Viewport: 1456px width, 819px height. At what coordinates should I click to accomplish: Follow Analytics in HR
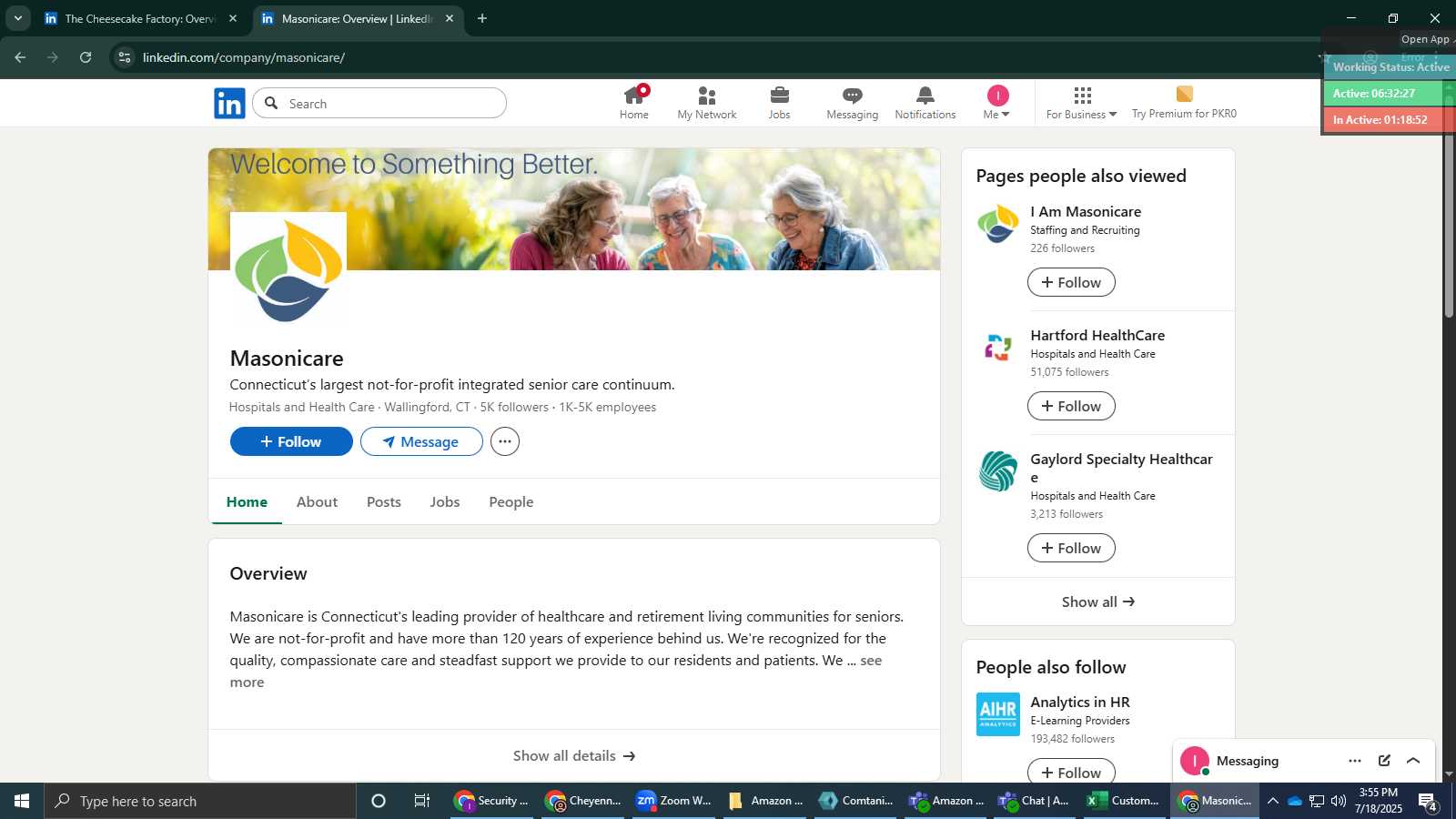(x=1071, y=772)
